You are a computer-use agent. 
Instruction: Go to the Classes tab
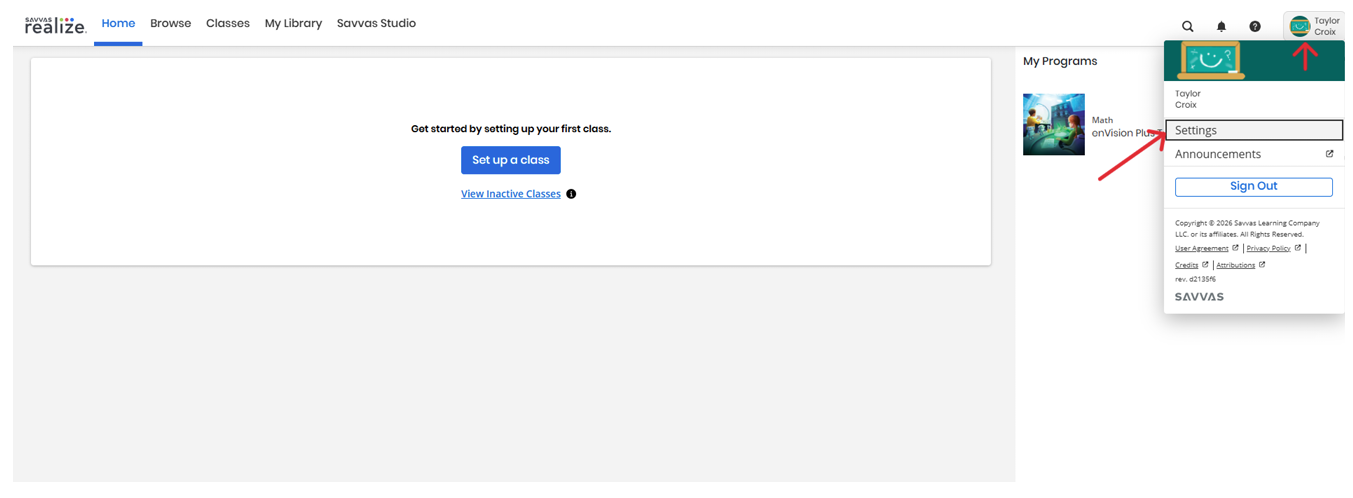coord(228,23)
